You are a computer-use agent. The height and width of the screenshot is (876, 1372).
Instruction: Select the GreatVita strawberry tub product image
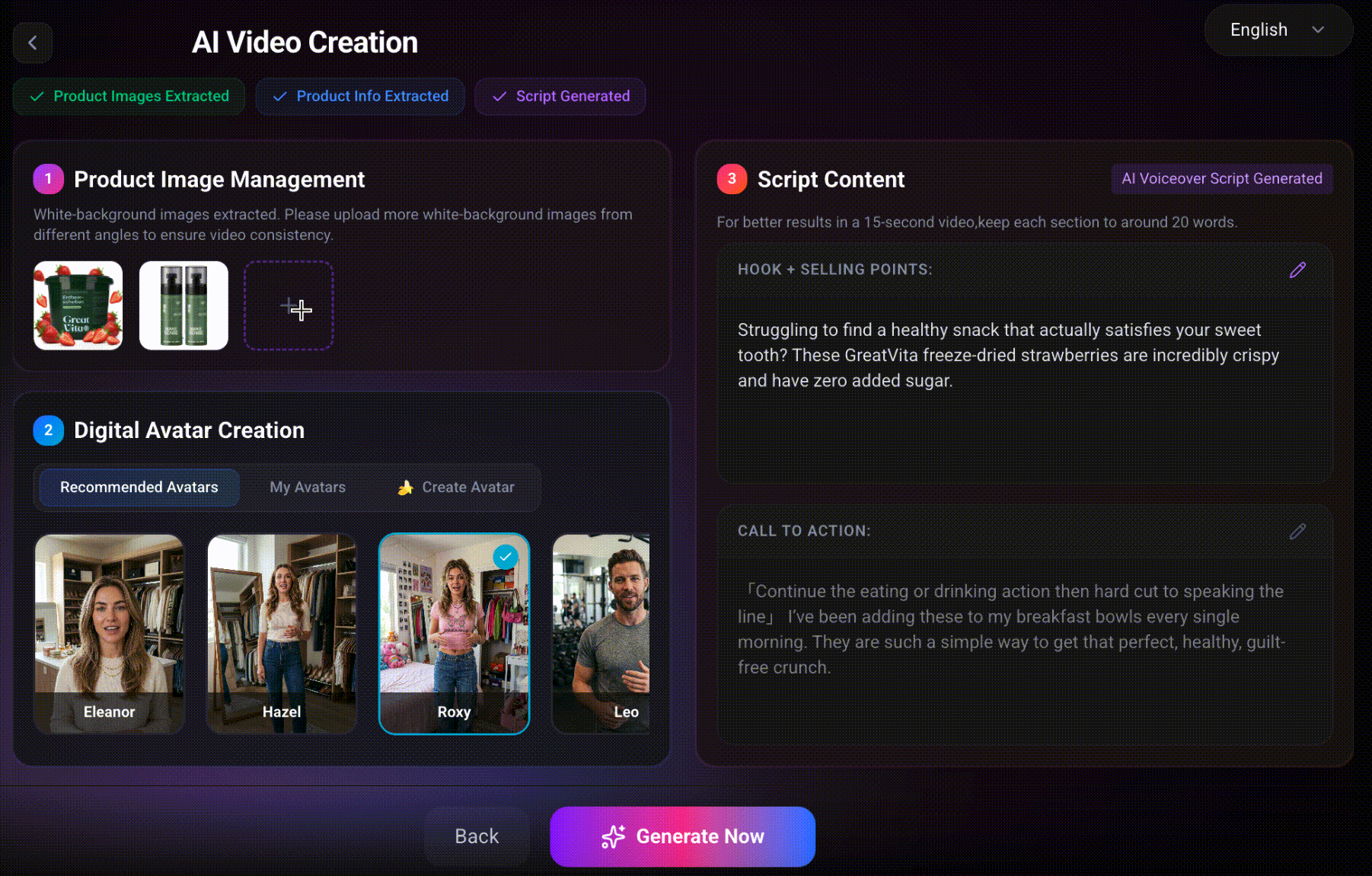[x=78, y=305]
